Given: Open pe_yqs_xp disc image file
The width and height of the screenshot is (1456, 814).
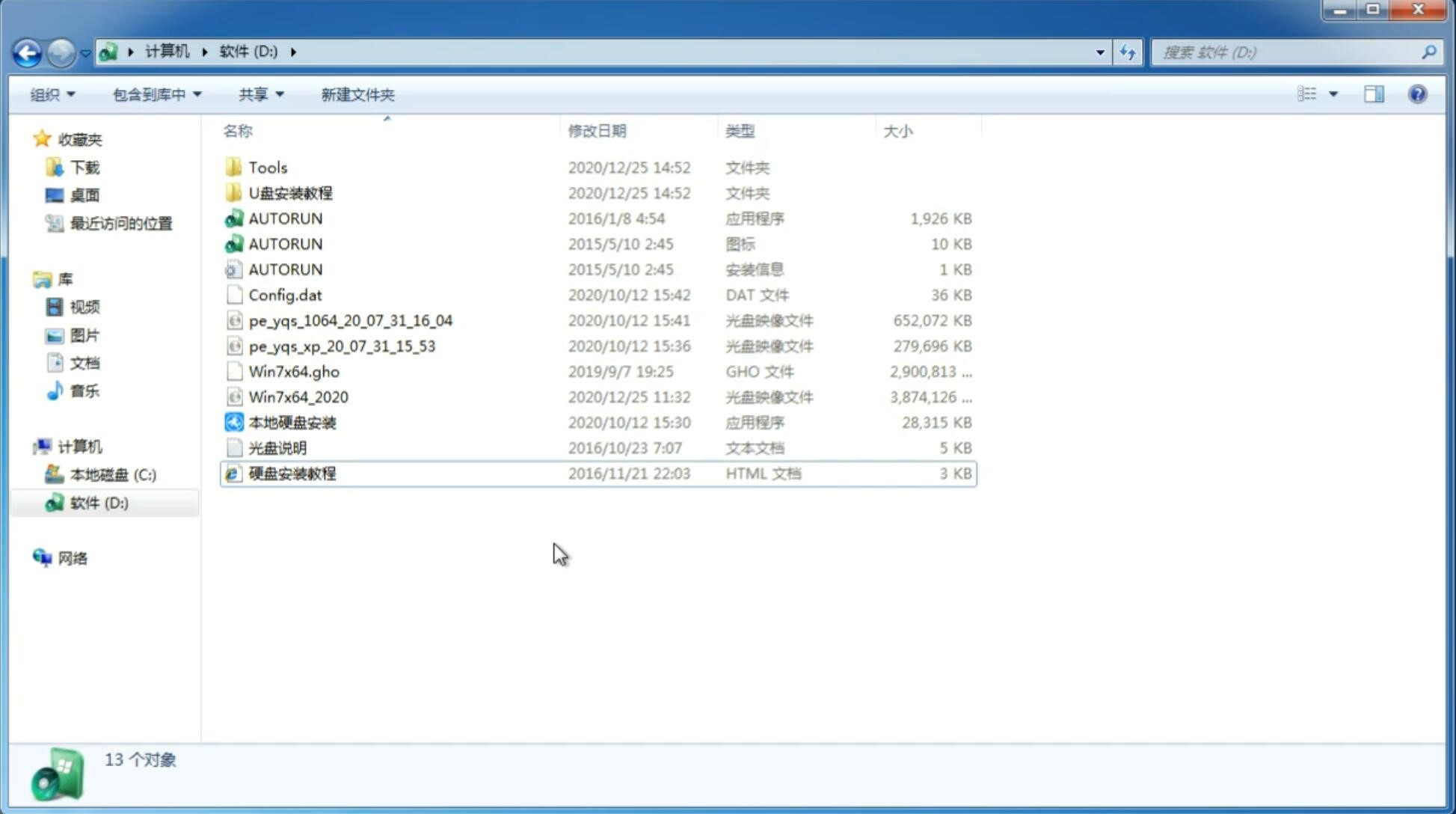Looking at the screenshot, I should tap(341, 345).
